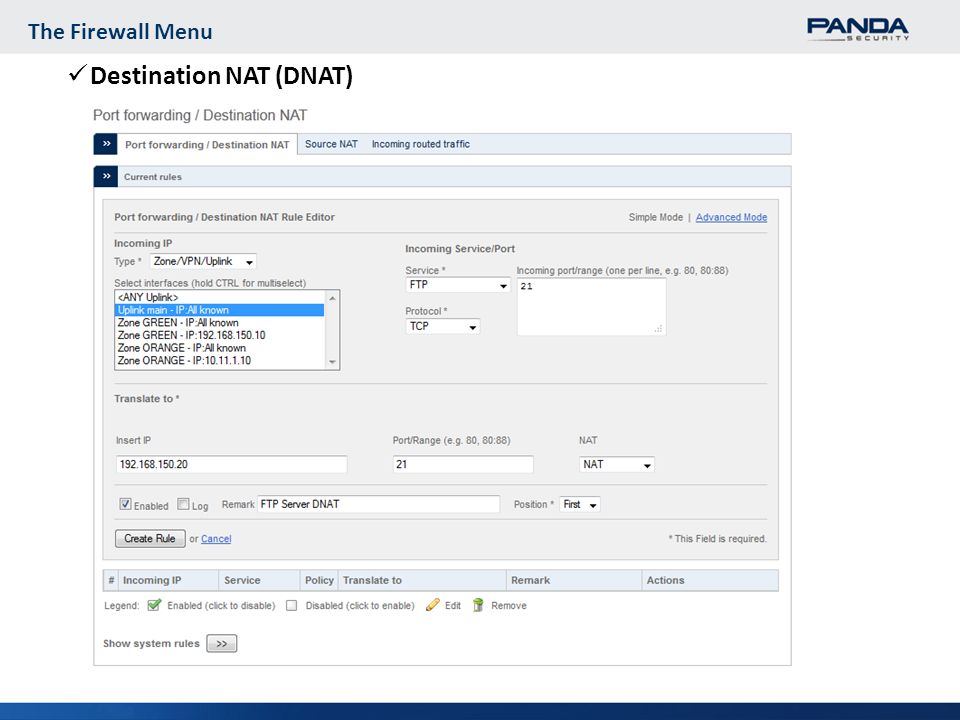Click the textarea resize grip in port box
The height and width of the screenshot is (720, 960).
659,329
